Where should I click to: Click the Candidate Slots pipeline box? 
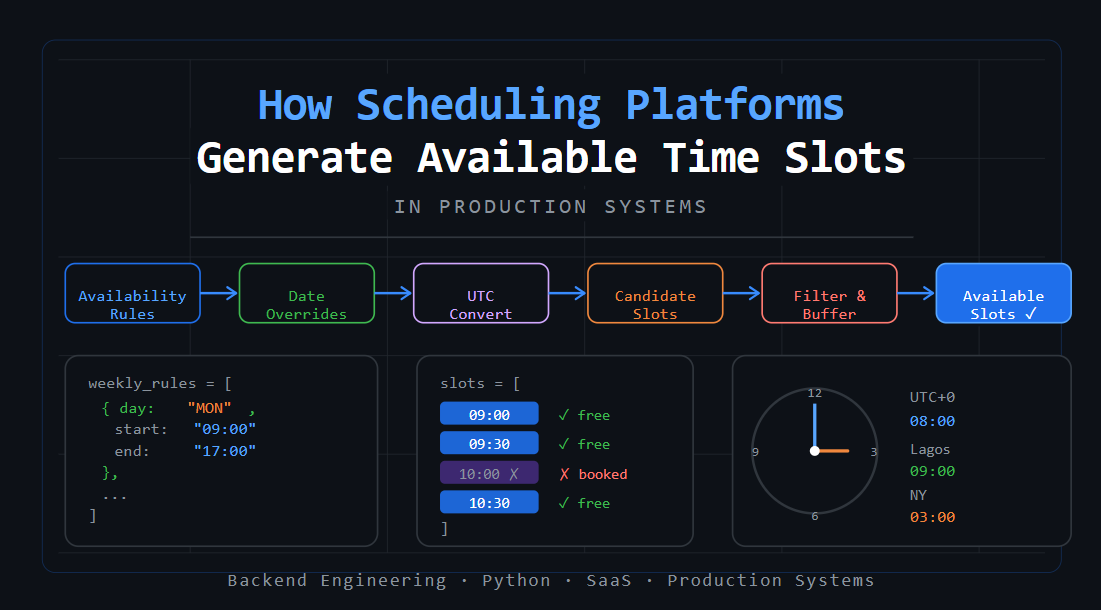click(655, 293)
